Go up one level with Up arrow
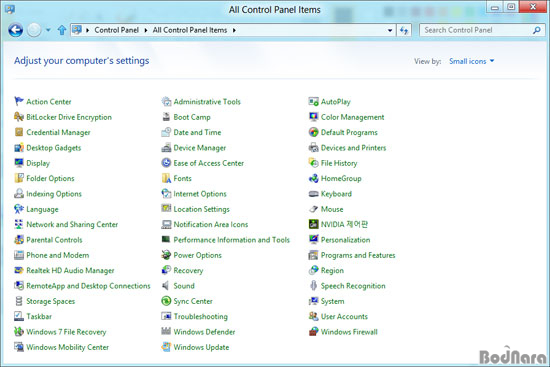550x367 pixels. pyautogui.click(x=62, y=30)
